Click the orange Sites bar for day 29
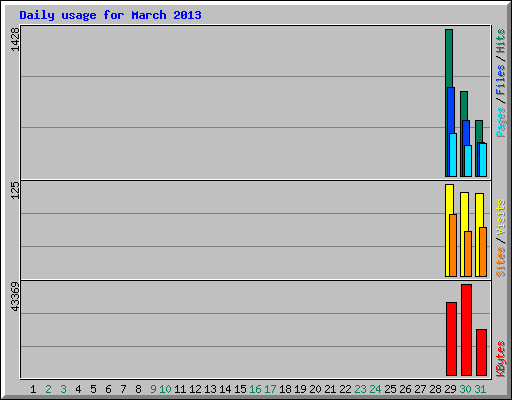The width and height of the screenshot is (512, 400). pos(453,246)
